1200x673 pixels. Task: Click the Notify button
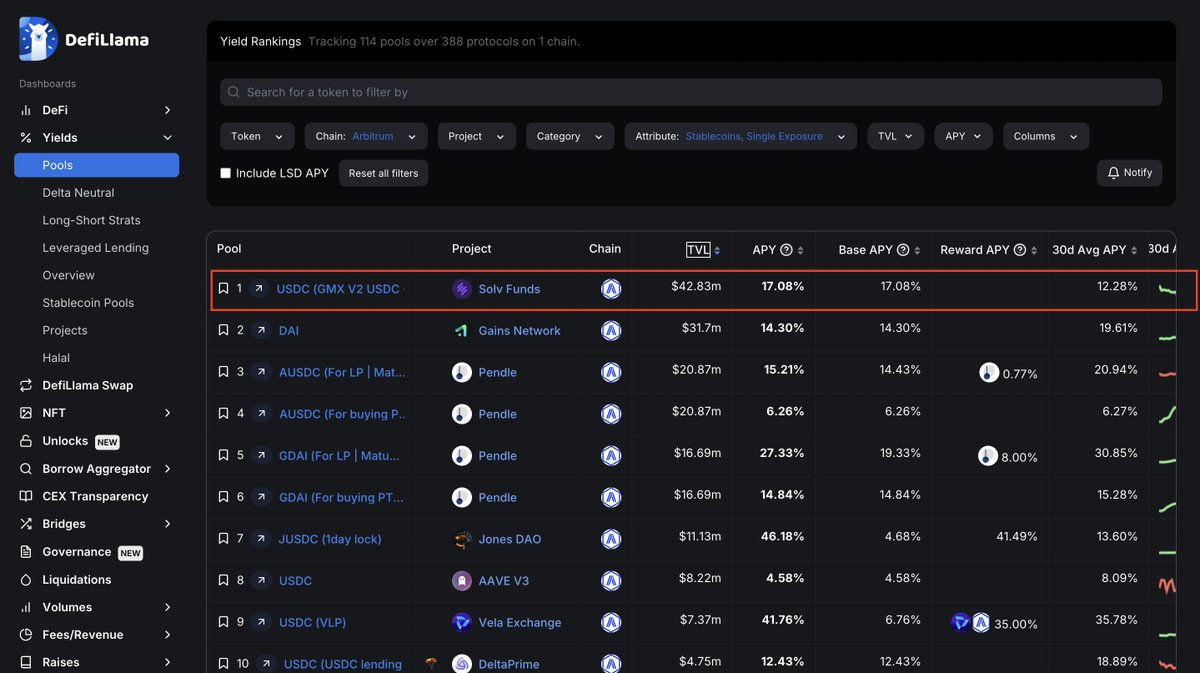click(1129, 173)
